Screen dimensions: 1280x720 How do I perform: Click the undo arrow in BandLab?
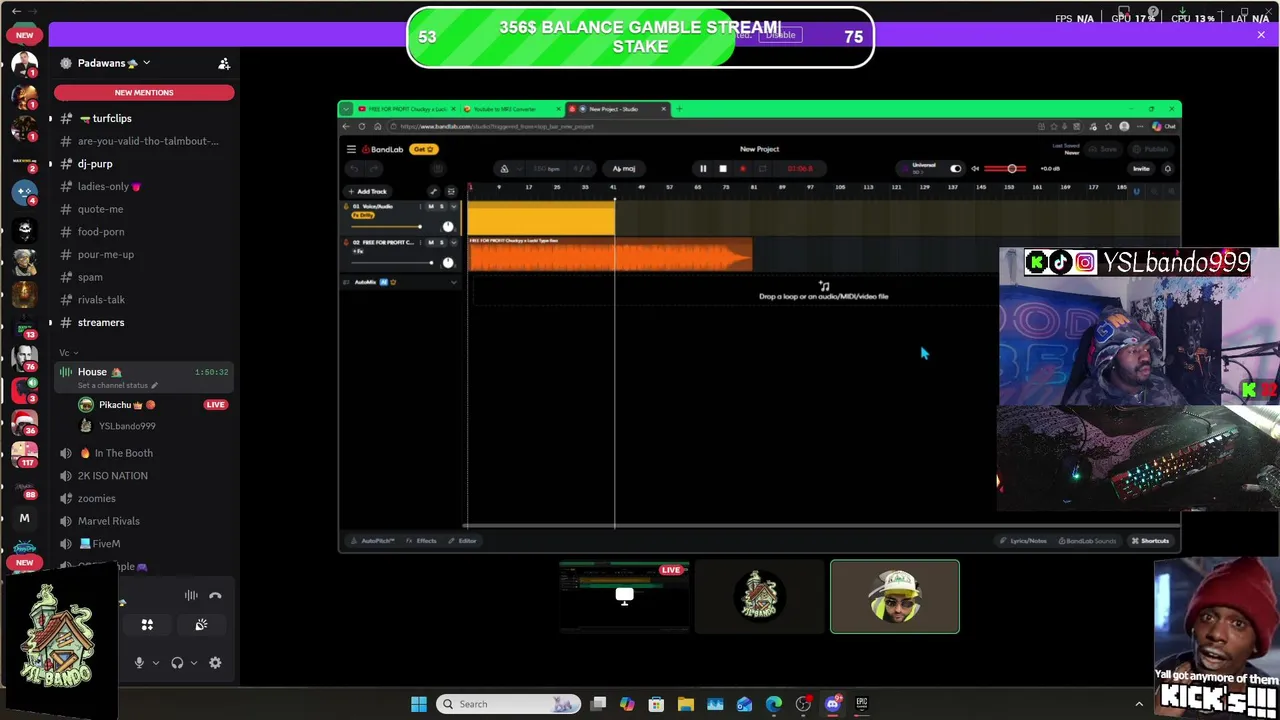pos(354,169)
